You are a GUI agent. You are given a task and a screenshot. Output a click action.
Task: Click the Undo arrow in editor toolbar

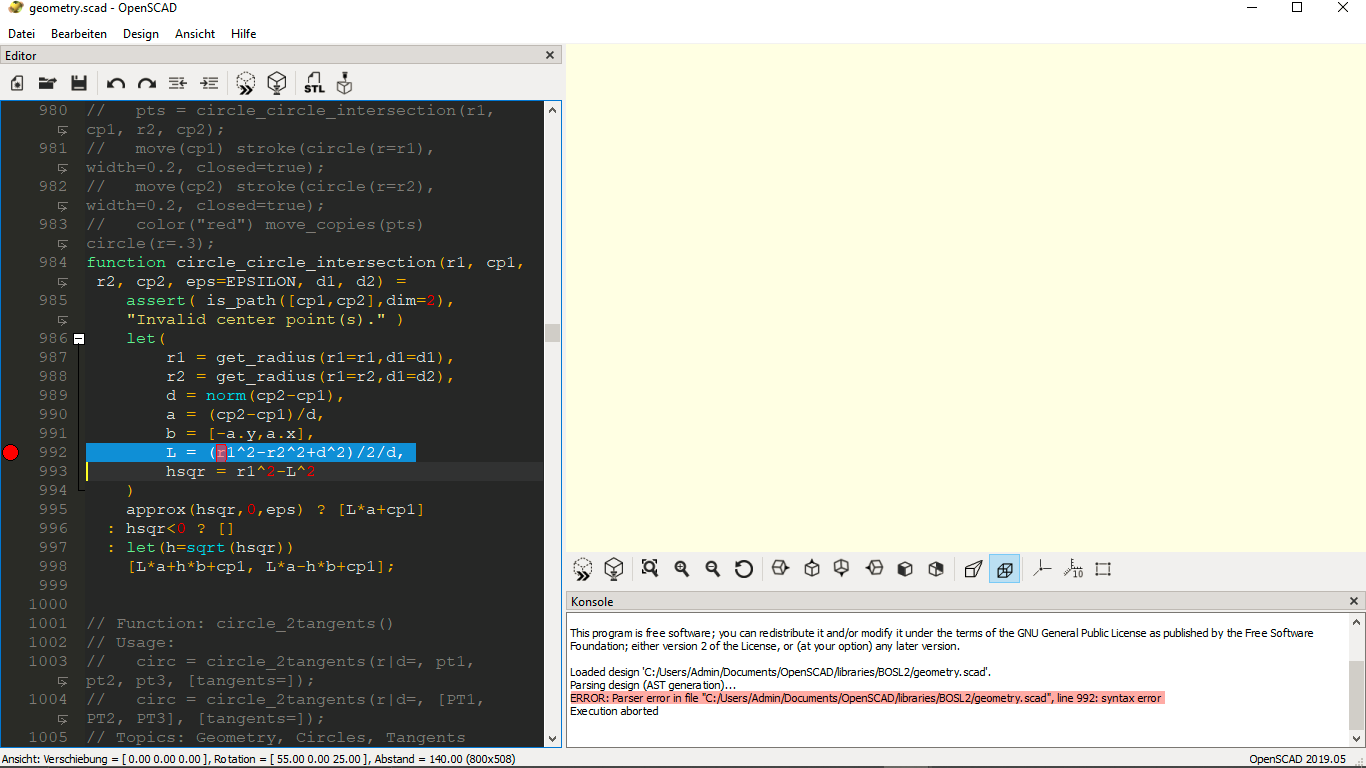pyautogui.click(x=116, y=83)
